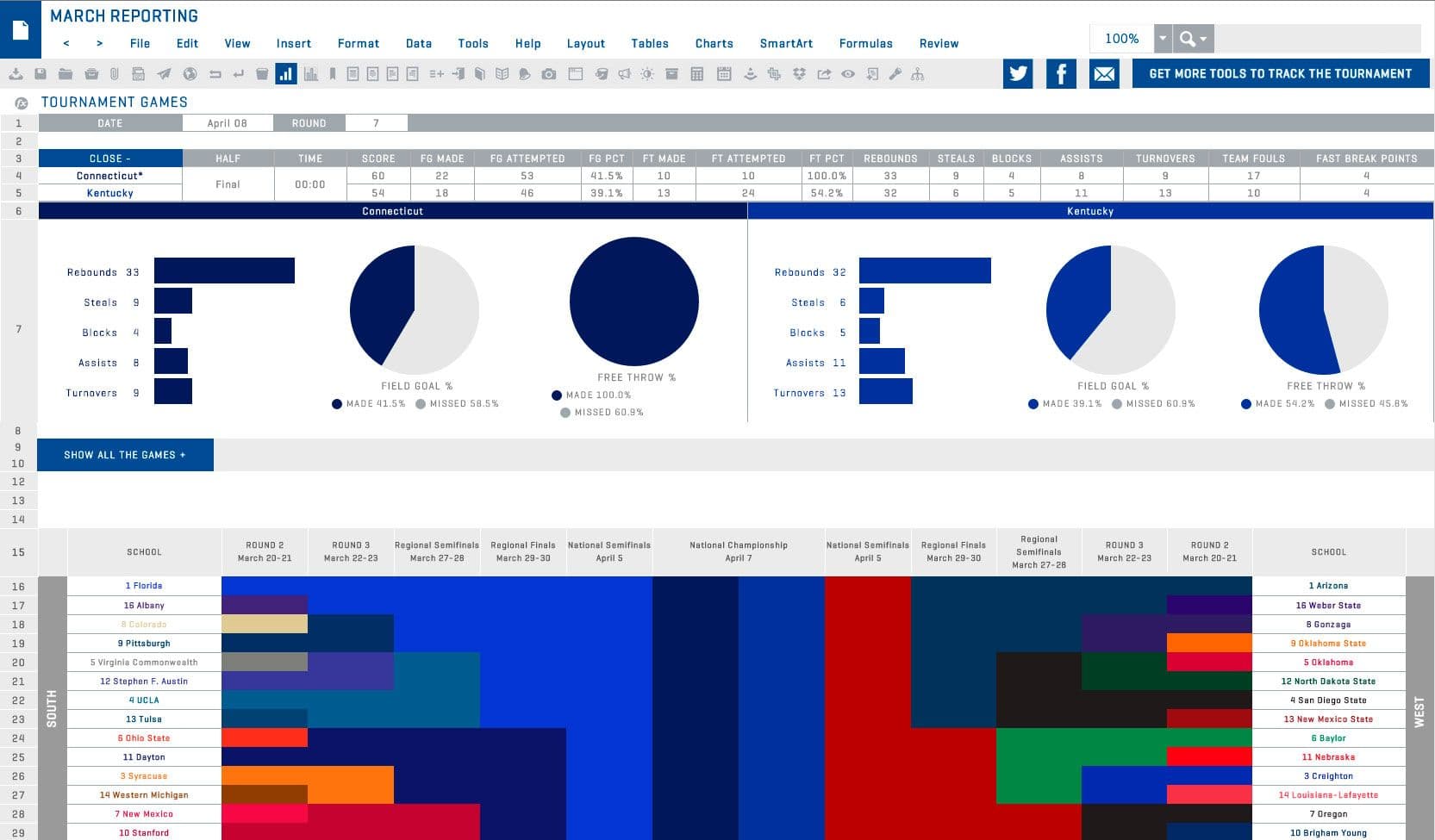Open the Formulas menu
Image resolution: width=1435 pixels, height=840 pixels.
[x=865, y=44]
